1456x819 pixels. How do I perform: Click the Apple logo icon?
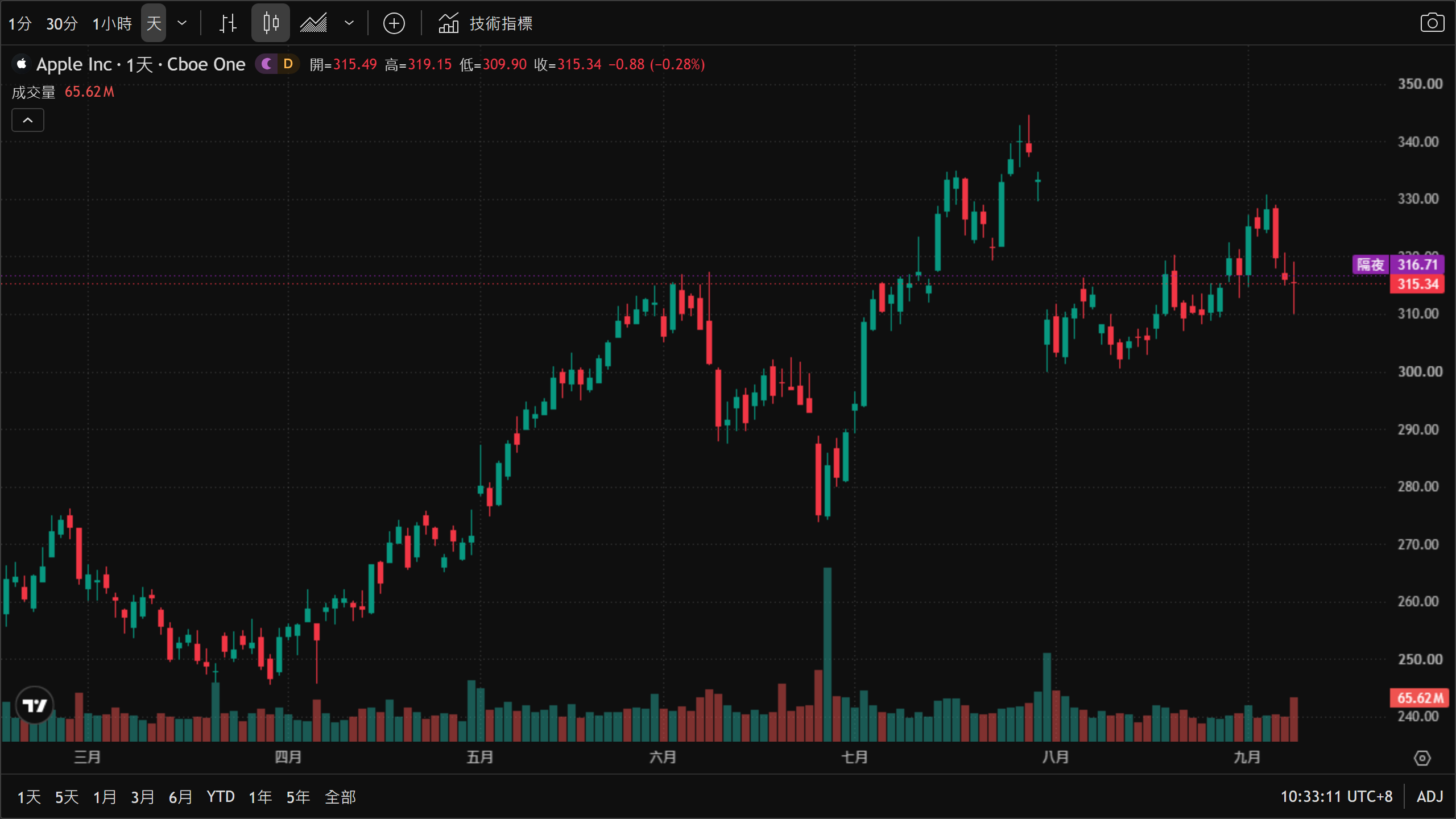point(22,64)
